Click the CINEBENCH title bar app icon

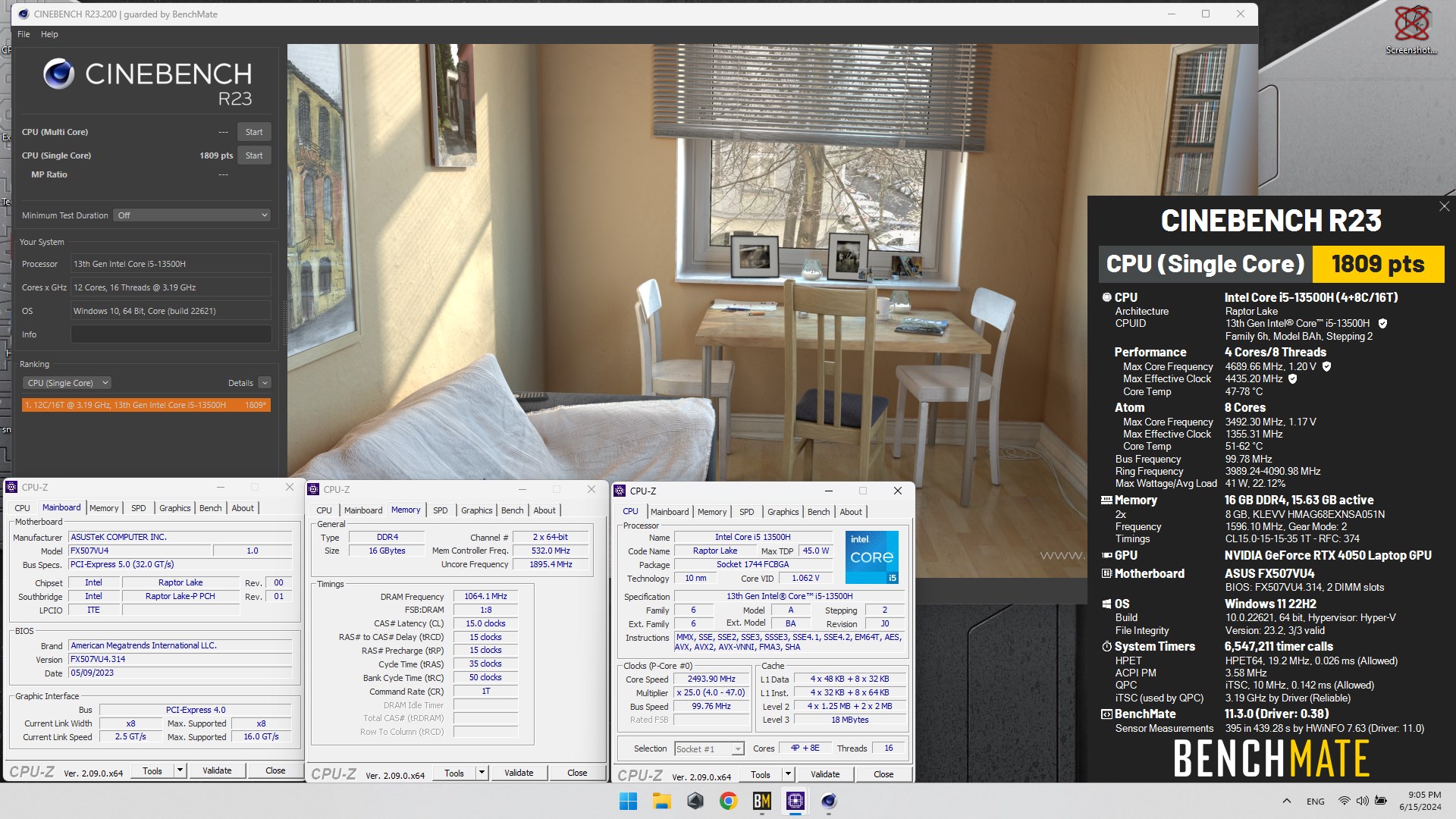(x=23, y=14)
